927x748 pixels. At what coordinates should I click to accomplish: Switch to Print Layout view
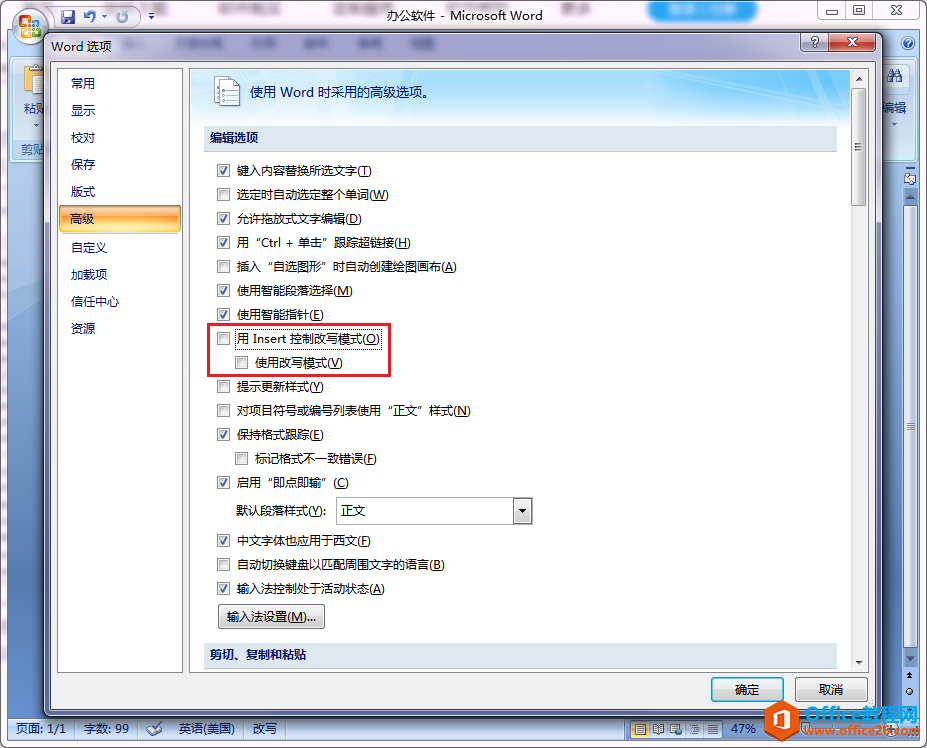(640, 729)
